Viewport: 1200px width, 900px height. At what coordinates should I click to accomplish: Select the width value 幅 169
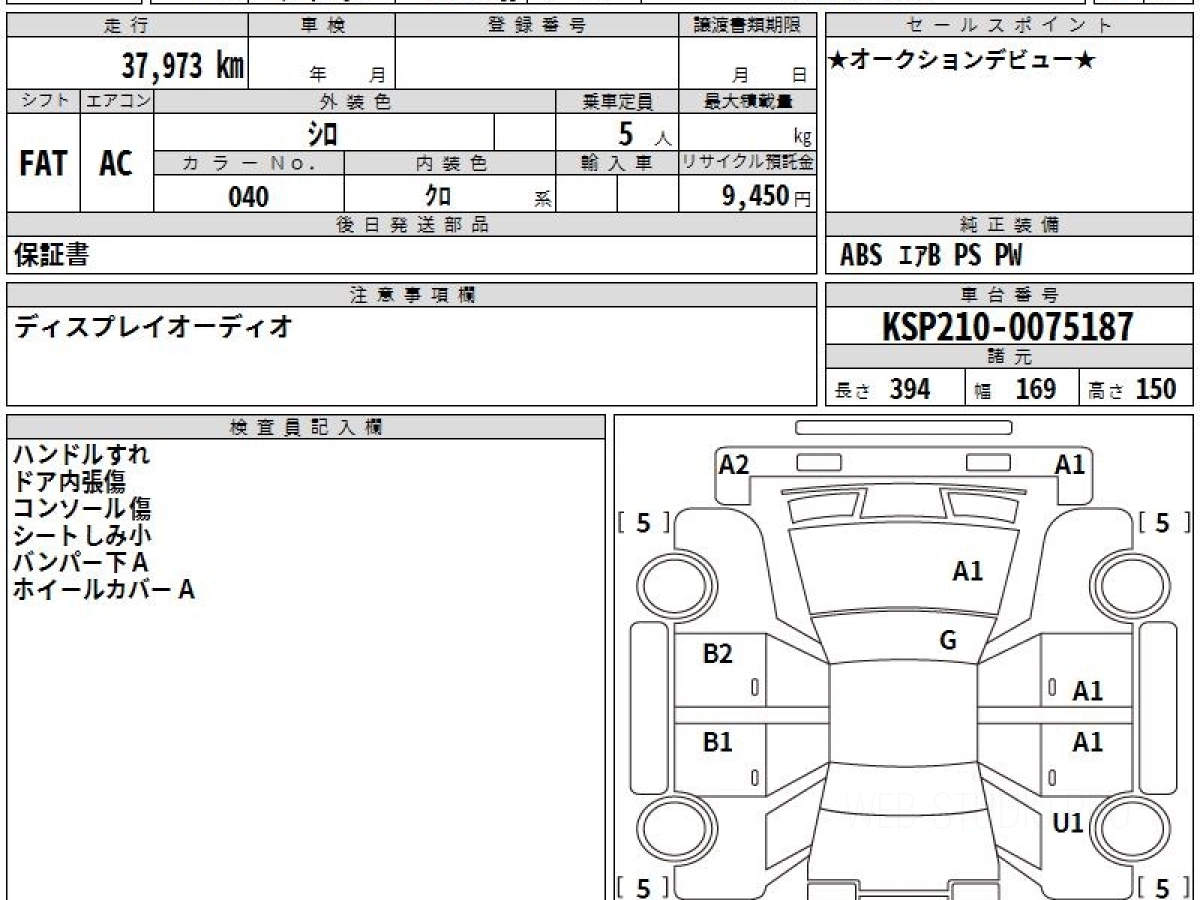coord(1015,389)
